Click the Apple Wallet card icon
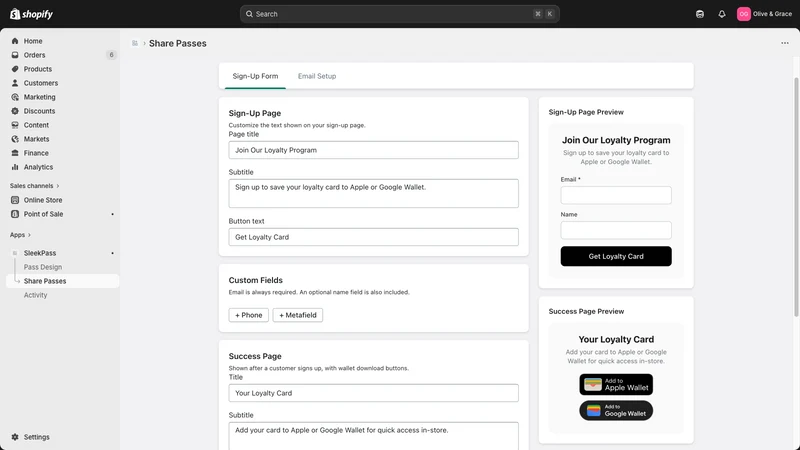This screenshot has width=800, height=450. pos(592,384)
